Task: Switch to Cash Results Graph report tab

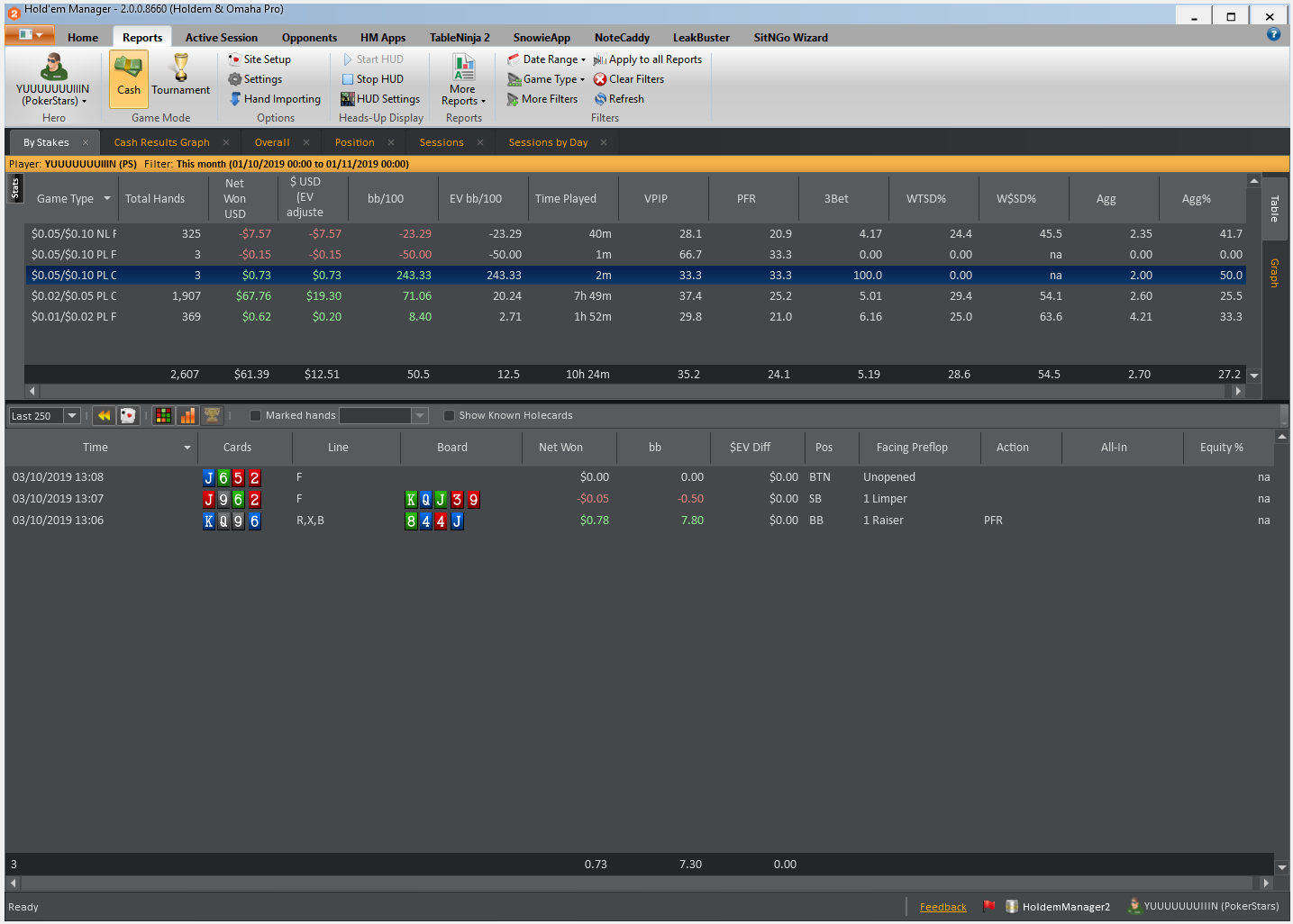Action: [x=162, y=142]
